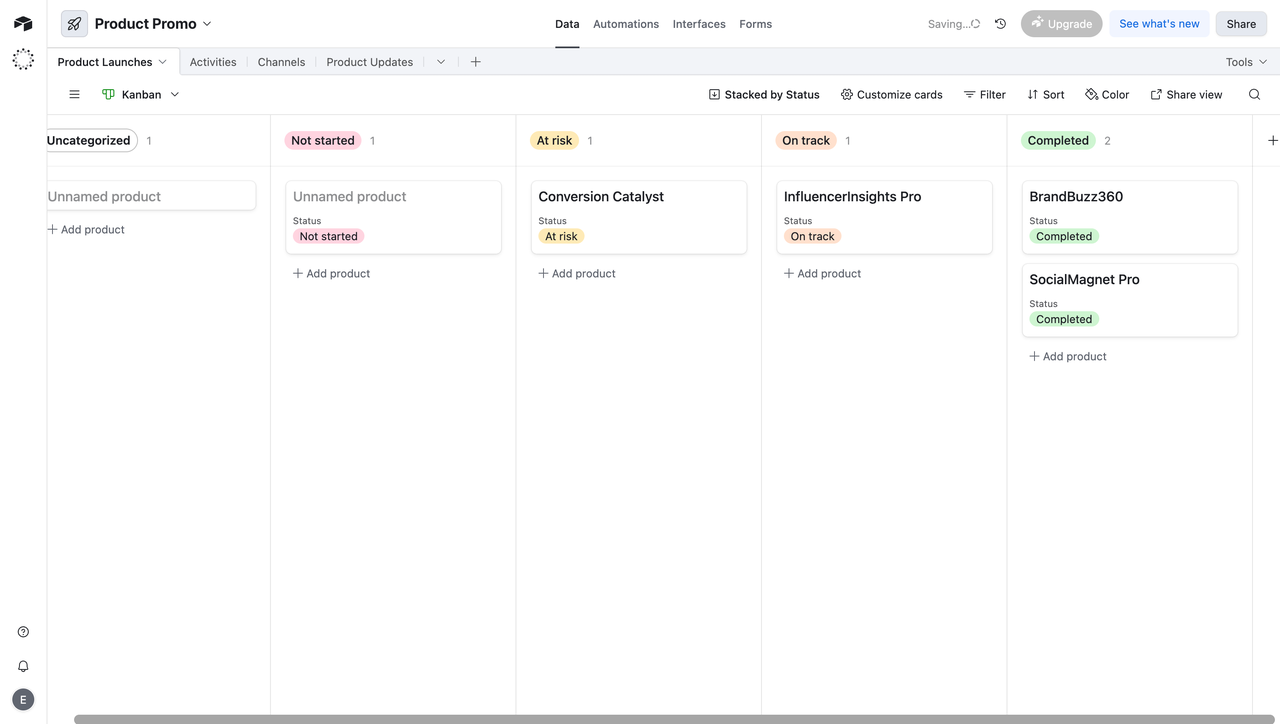Open the Channels view tab
This screenshot has height=724, width=1280.
pyautogui.click(x=281, y=61)
